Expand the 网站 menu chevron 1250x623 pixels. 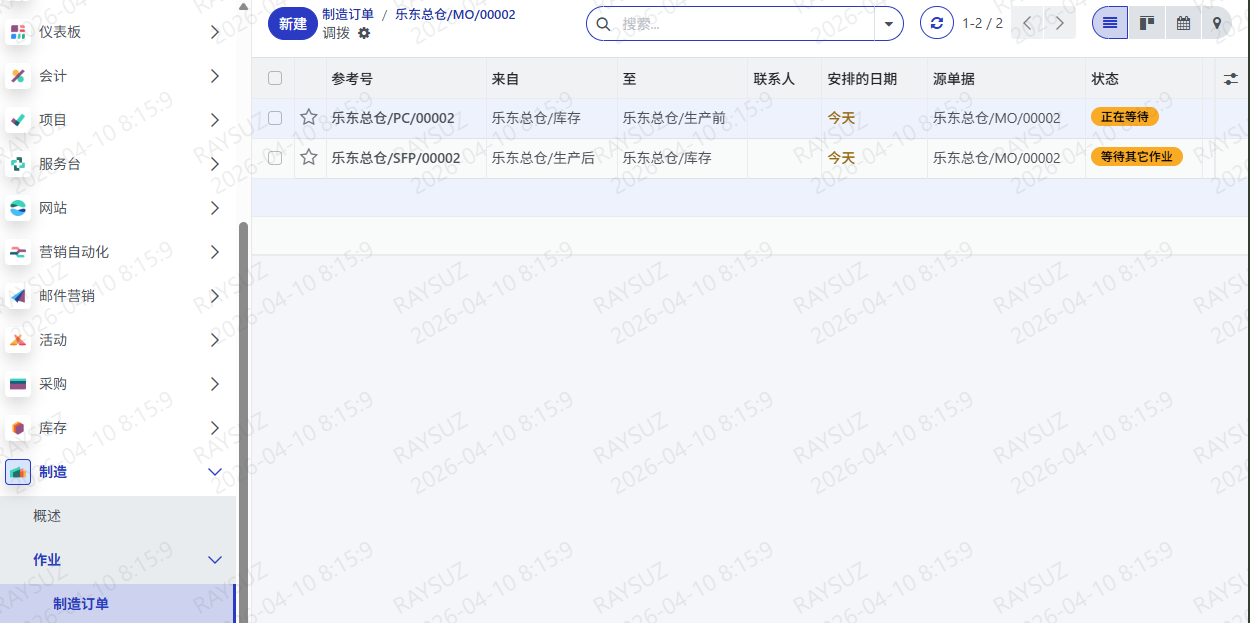pos(214,208)
